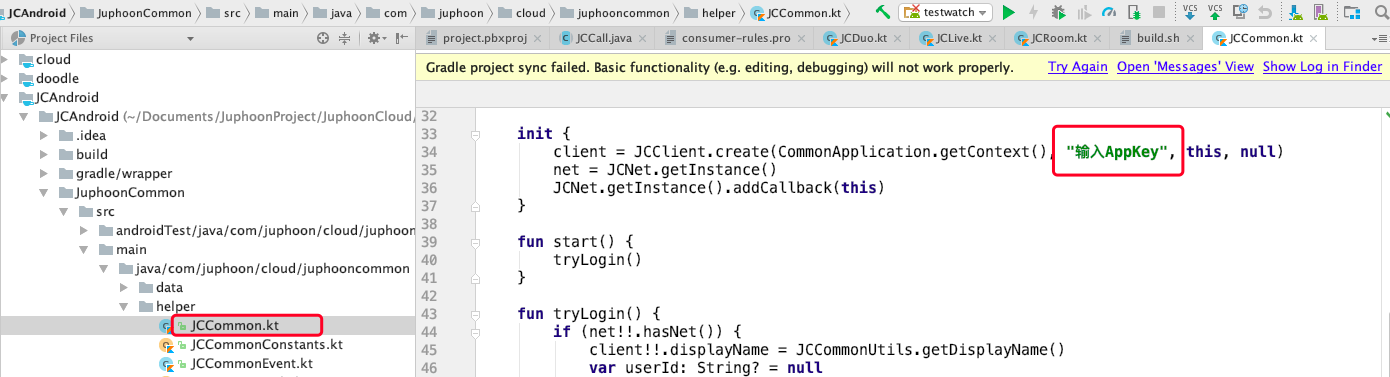Switch to the JCLive.kt tab
Image resolution: width=1390 pixels, height=377 pixels.
(956, 38)
